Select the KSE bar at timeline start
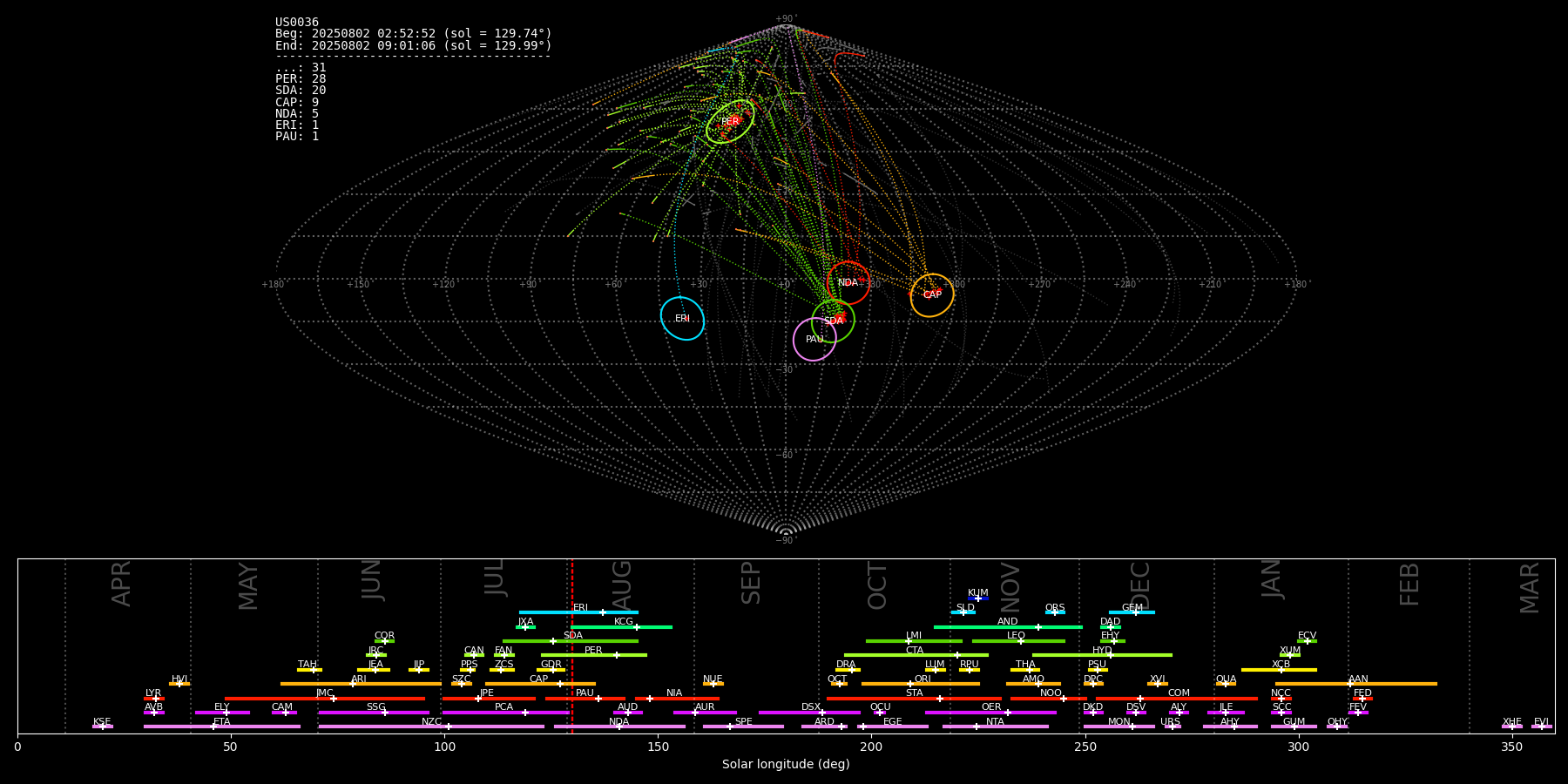The height and width of the screenshot is (784, 1568). coord(103,727)
